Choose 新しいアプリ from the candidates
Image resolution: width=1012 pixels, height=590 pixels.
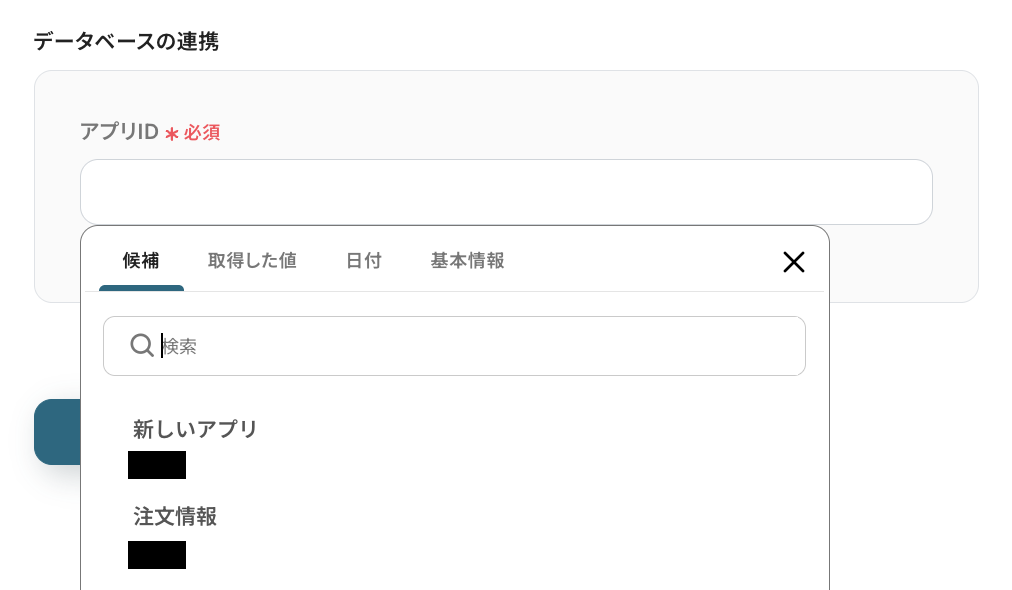click(196, 429)
